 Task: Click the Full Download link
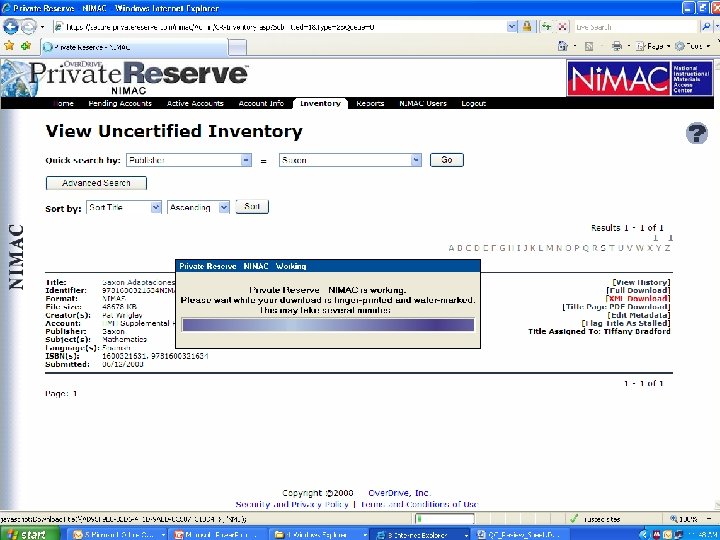point(638,291)
